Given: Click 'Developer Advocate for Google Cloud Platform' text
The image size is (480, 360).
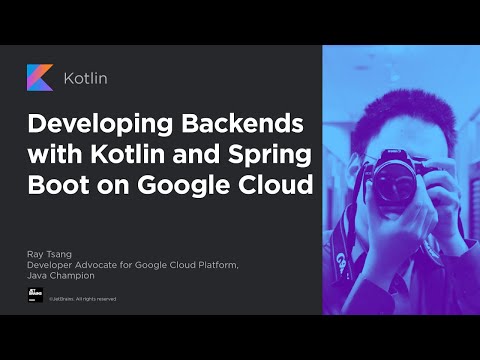Looking at the screenshot, I should click(x=133, y=265).
